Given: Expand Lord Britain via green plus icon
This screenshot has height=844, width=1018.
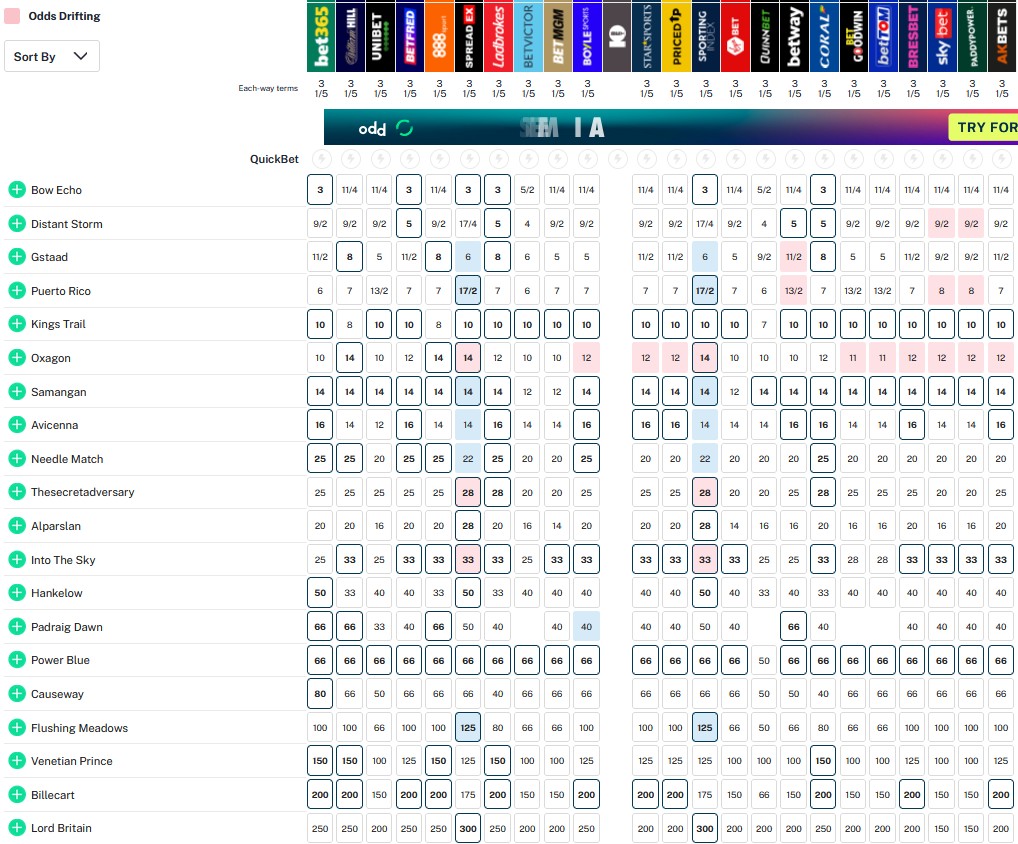Looking at the screenshot, I should (16, 828).
